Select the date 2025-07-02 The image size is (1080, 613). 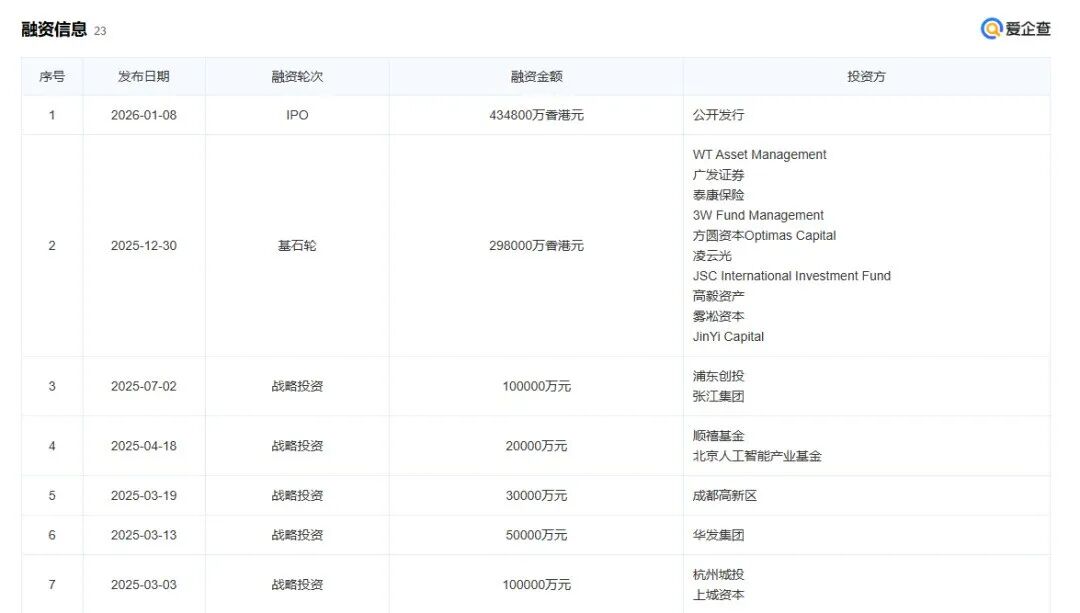(x=143, y=386)
